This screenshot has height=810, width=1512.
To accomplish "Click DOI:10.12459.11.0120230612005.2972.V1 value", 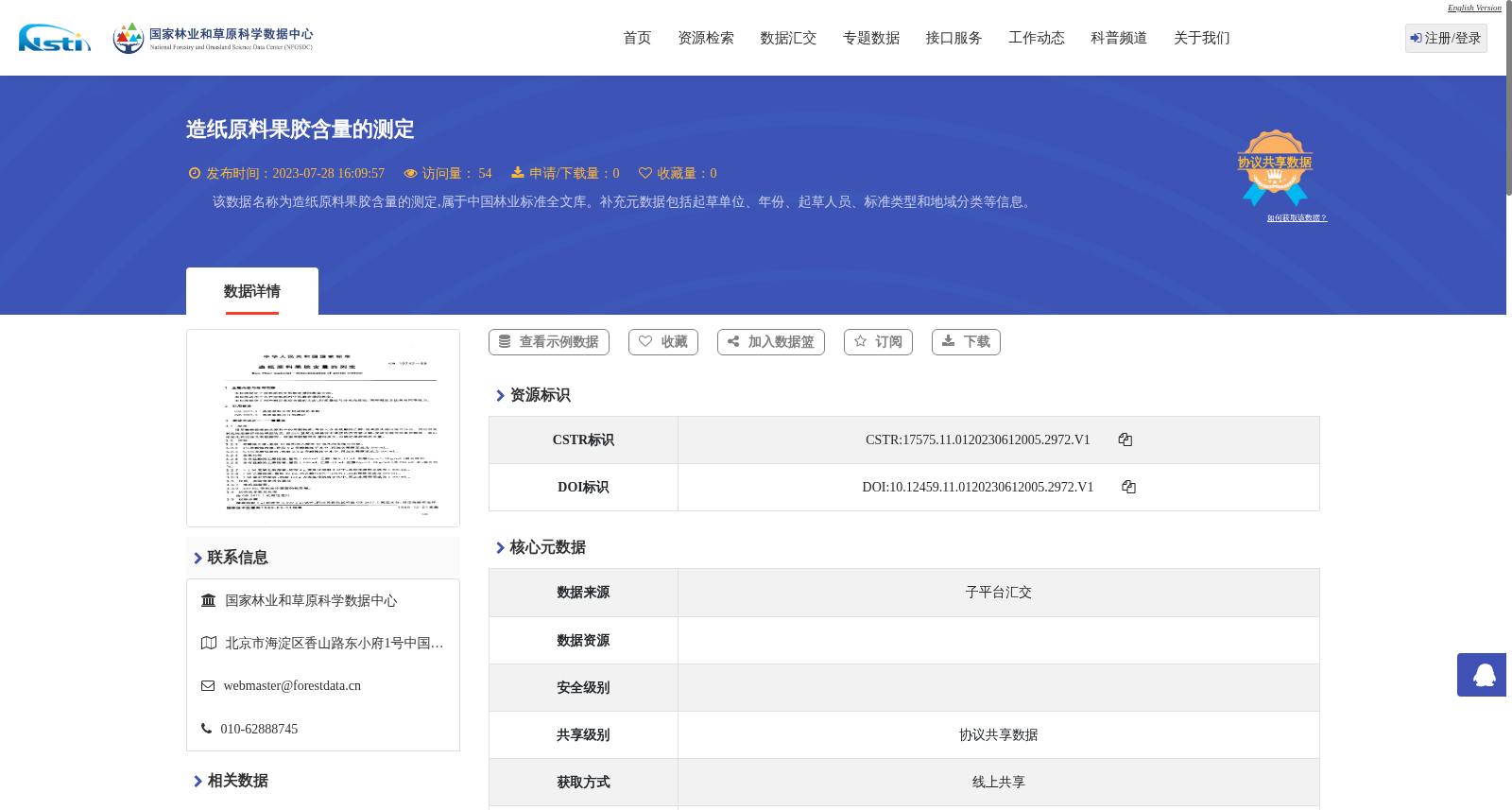I will pos(978,487).
